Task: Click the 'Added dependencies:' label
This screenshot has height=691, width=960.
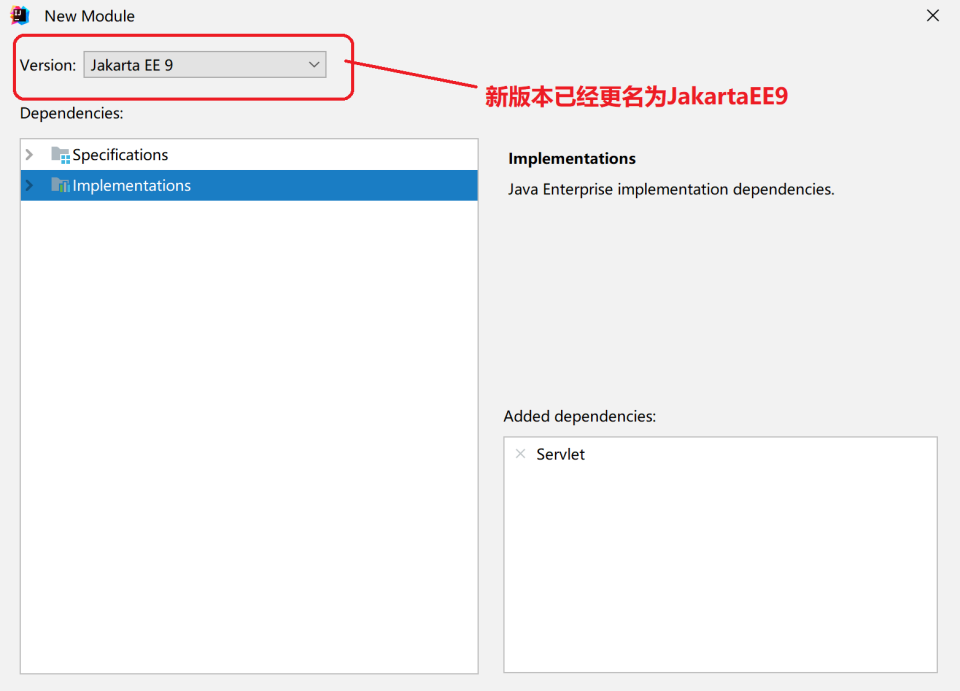Action: 580,416
